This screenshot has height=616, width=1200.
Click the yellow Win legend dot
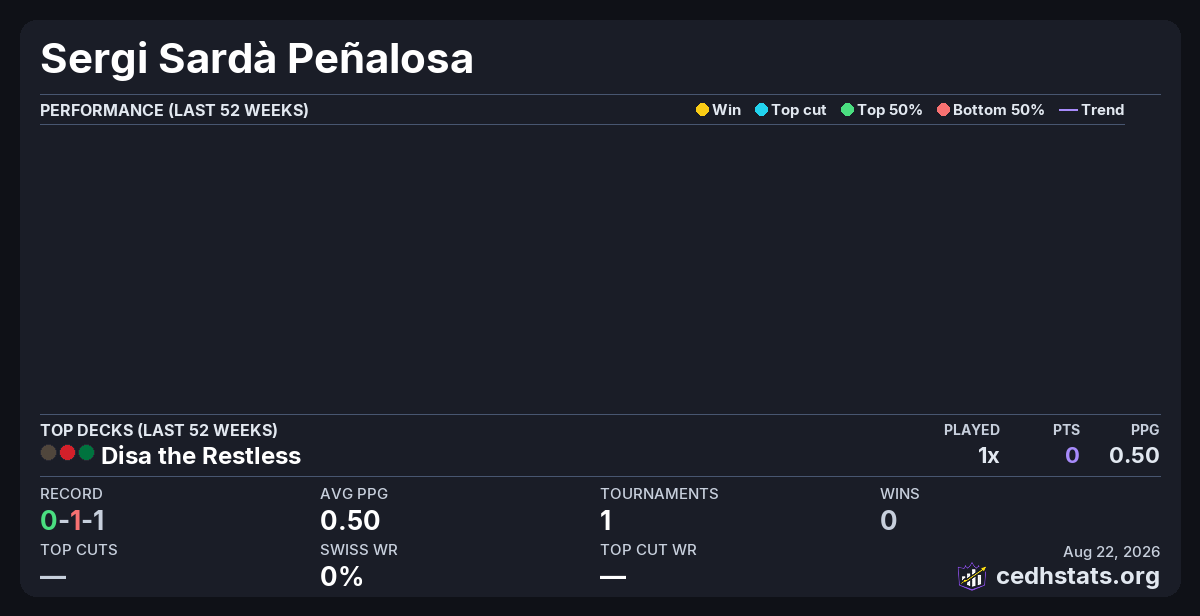pyautogui.click(x=702, y=110)
